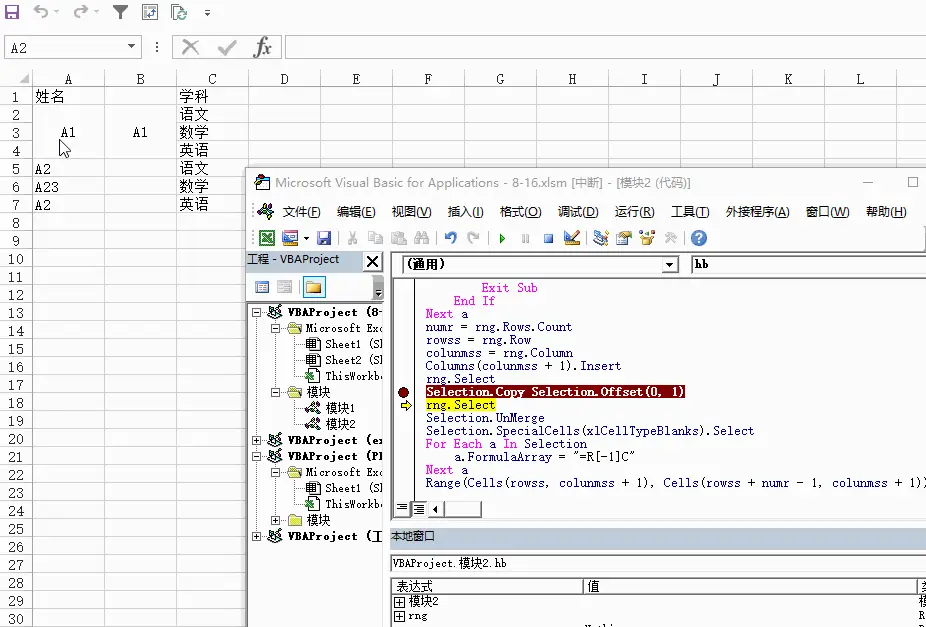Viewport: 926px width, 627px height.
Task: Click the Copy icon in VBA toolbar
Action: click(375, 238)
